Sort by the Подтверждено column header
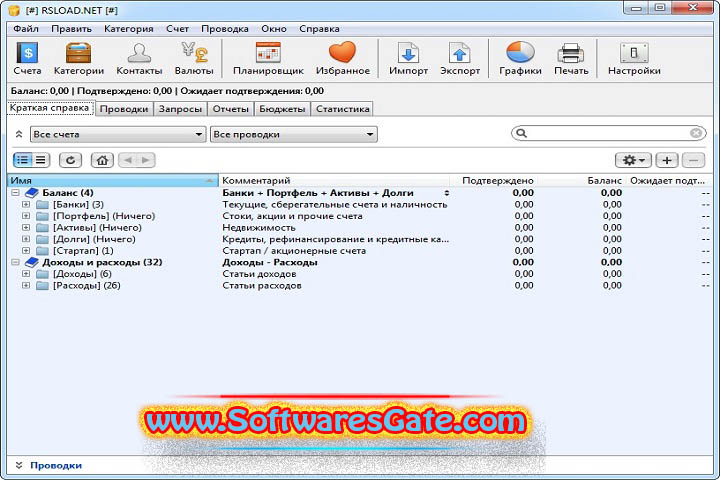720x480 pixels. point(493,181)
